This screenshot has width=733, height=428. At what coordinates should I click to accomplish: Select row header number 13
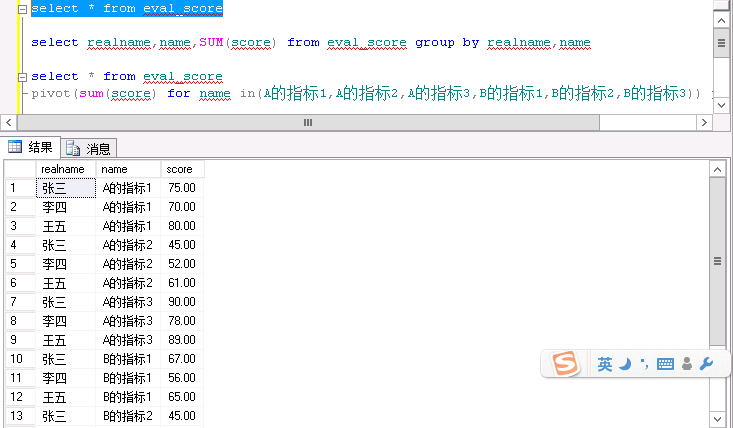[x=20, y=416]
